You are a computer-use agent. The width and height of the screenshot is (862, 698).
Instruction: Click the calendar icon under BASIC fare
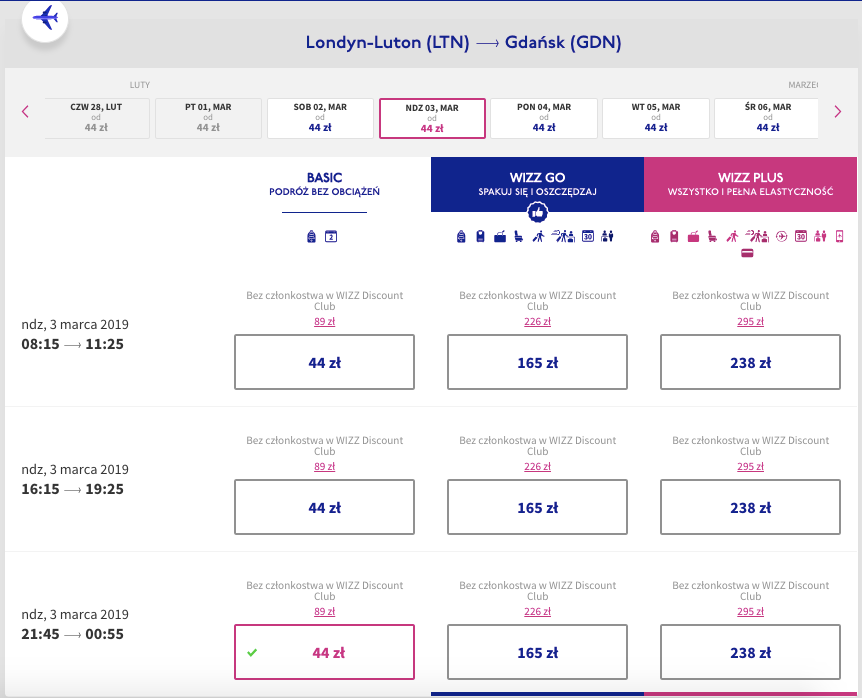(x=331, y=237)
